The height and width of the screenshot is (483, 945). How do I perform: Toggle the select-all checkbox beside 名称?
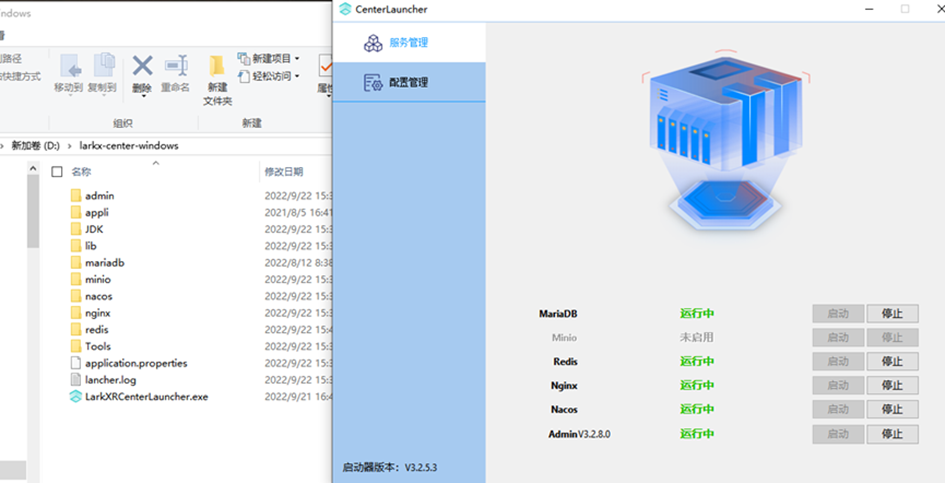tap(57, 172)
